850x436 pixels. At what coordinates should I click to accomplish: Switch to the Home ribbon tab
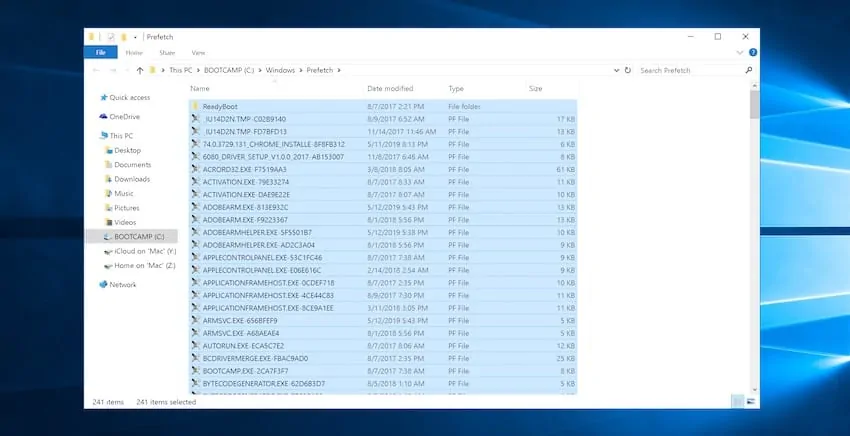[134, 53]
